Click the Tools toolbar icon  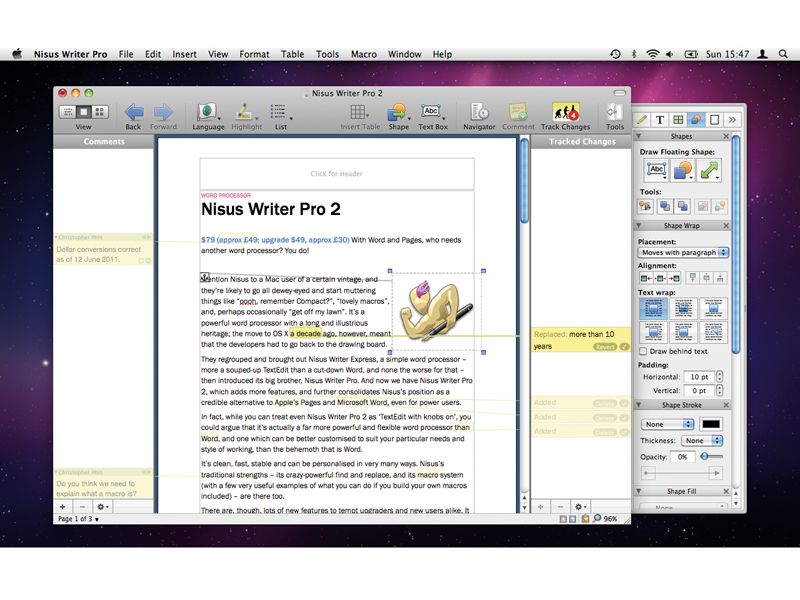(x=614, y=113)
